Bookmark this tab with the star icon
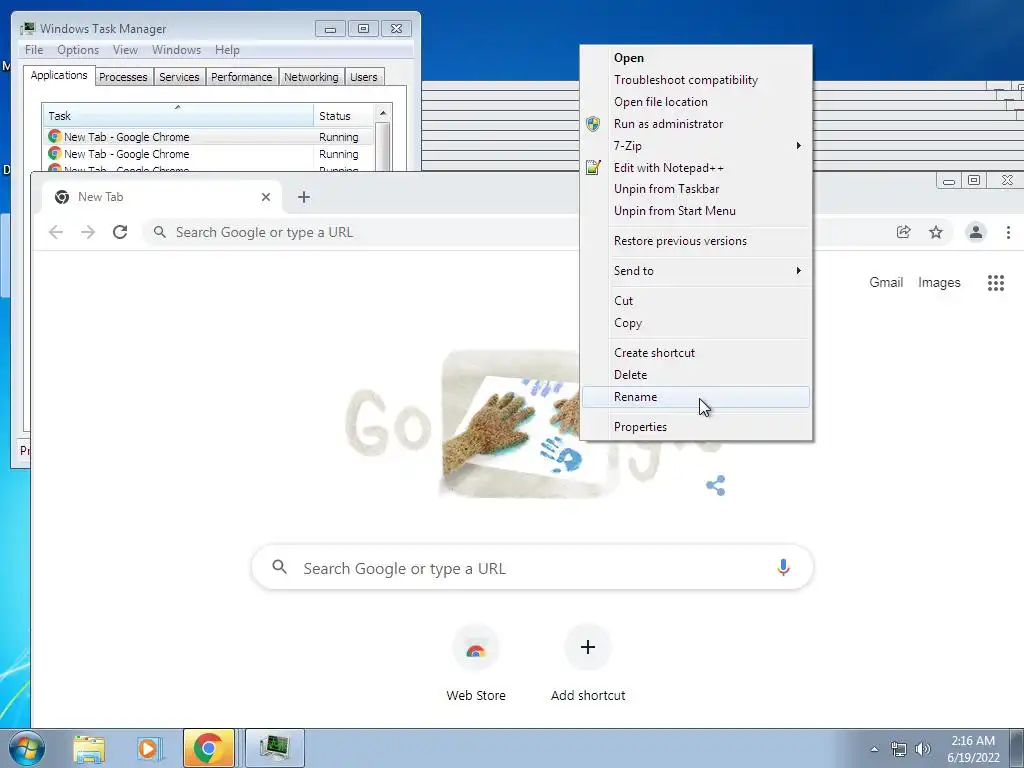Viewport: 1024px width, 768px height. [x=936, y=232]
